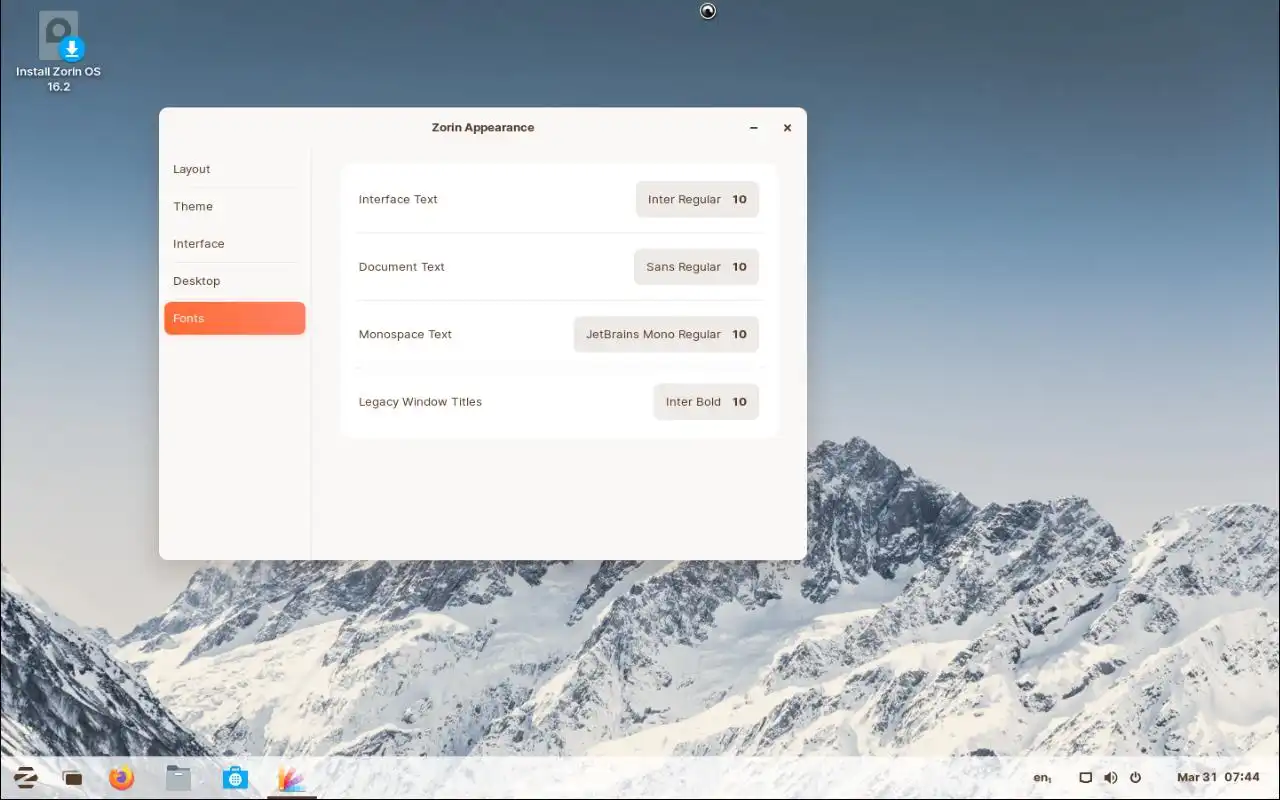This screenshot has width=1280, height=800.
Task: Focus Zorin Appearance app in taskbar
Action: 291,778
